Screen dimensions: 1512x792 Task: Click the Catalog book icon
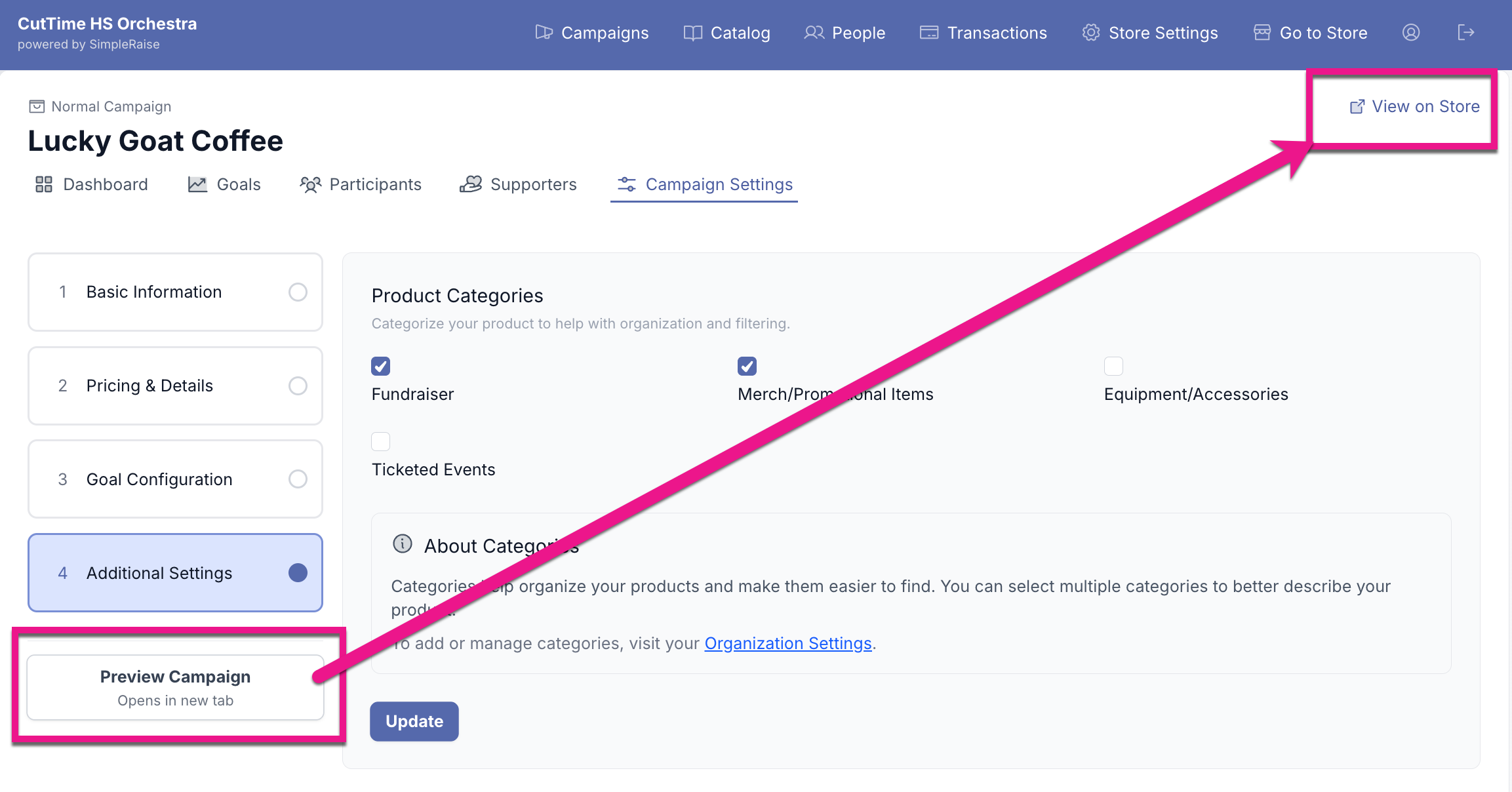tap(692, 33)
